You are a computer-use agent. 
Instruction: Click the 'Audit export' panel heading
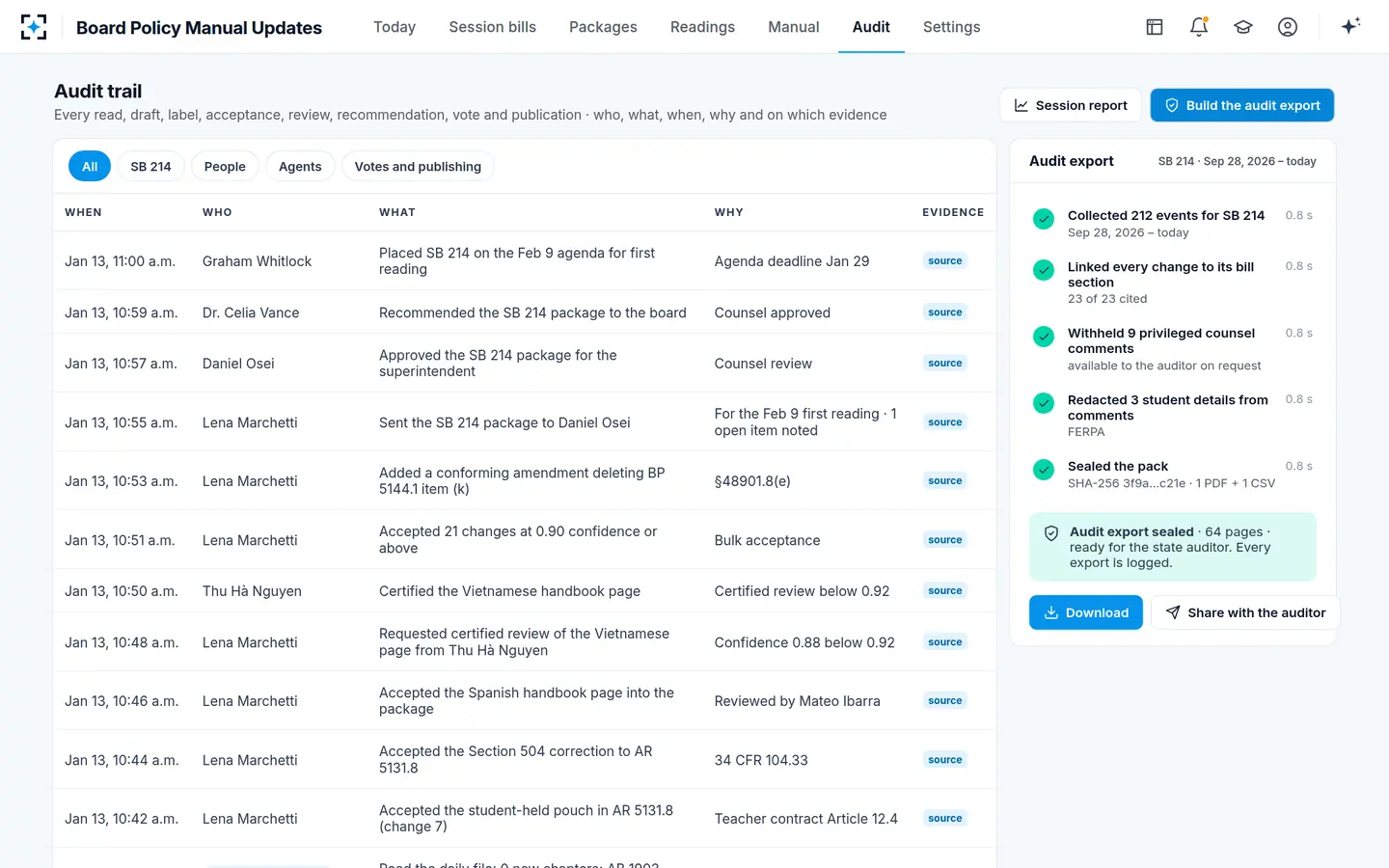(x=1071, y=161)
